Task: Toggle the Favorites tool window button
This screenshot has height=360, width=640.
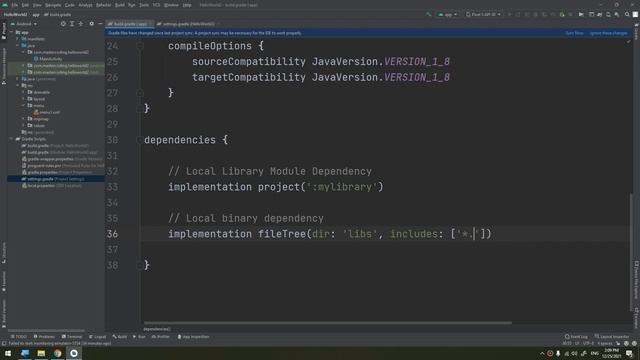Action: [4, 281]
